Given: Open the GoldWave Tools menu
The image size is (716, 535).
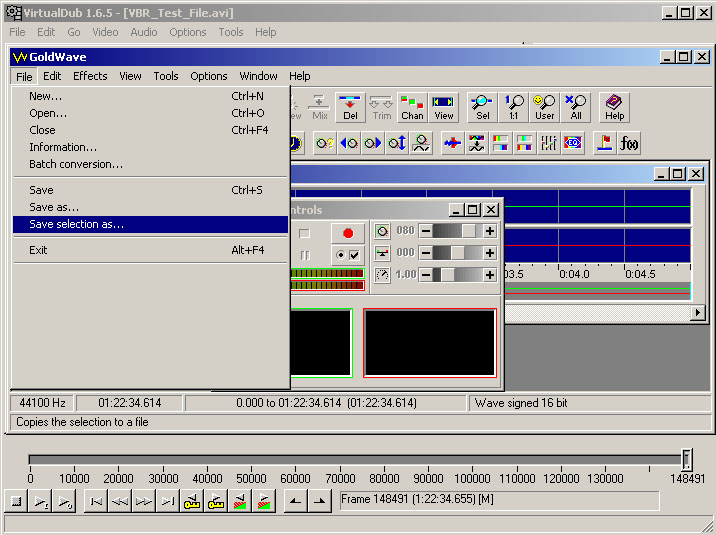Looking at the screenshot, I should (x=166, y=76).
